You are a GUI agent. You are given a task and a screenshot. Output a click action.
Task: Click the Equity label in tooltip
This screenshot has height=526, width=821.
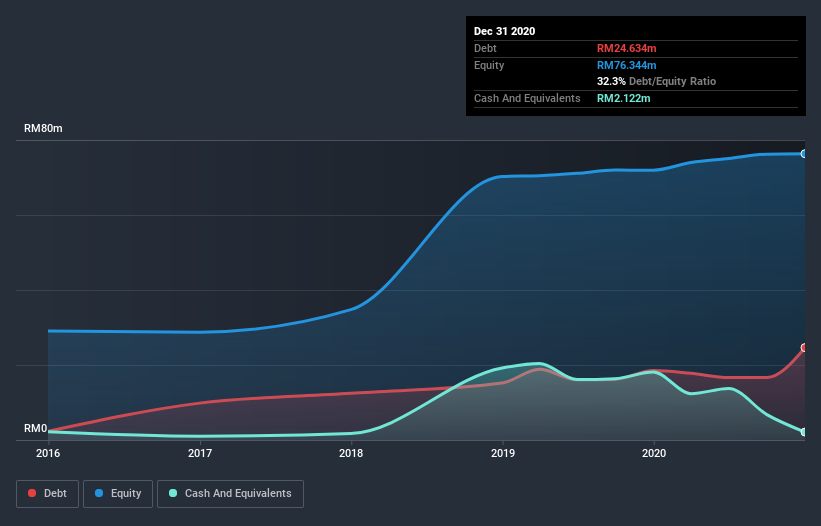pyautogui.click(x=489, y=65)
